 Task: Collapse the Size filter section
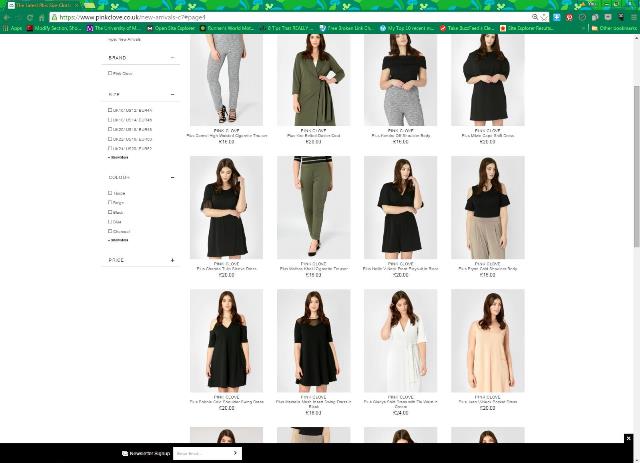[173, 94]
